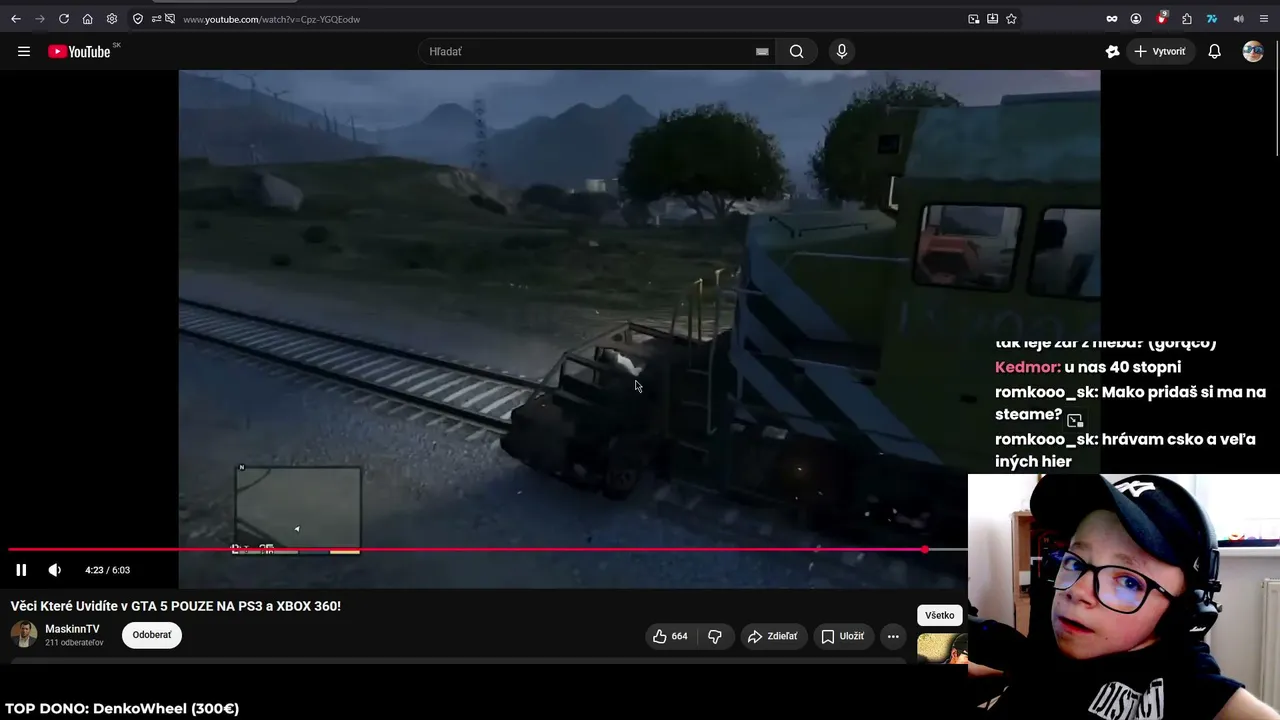Click the 4:23 / 6:03 time display

(x=107, y=570)
